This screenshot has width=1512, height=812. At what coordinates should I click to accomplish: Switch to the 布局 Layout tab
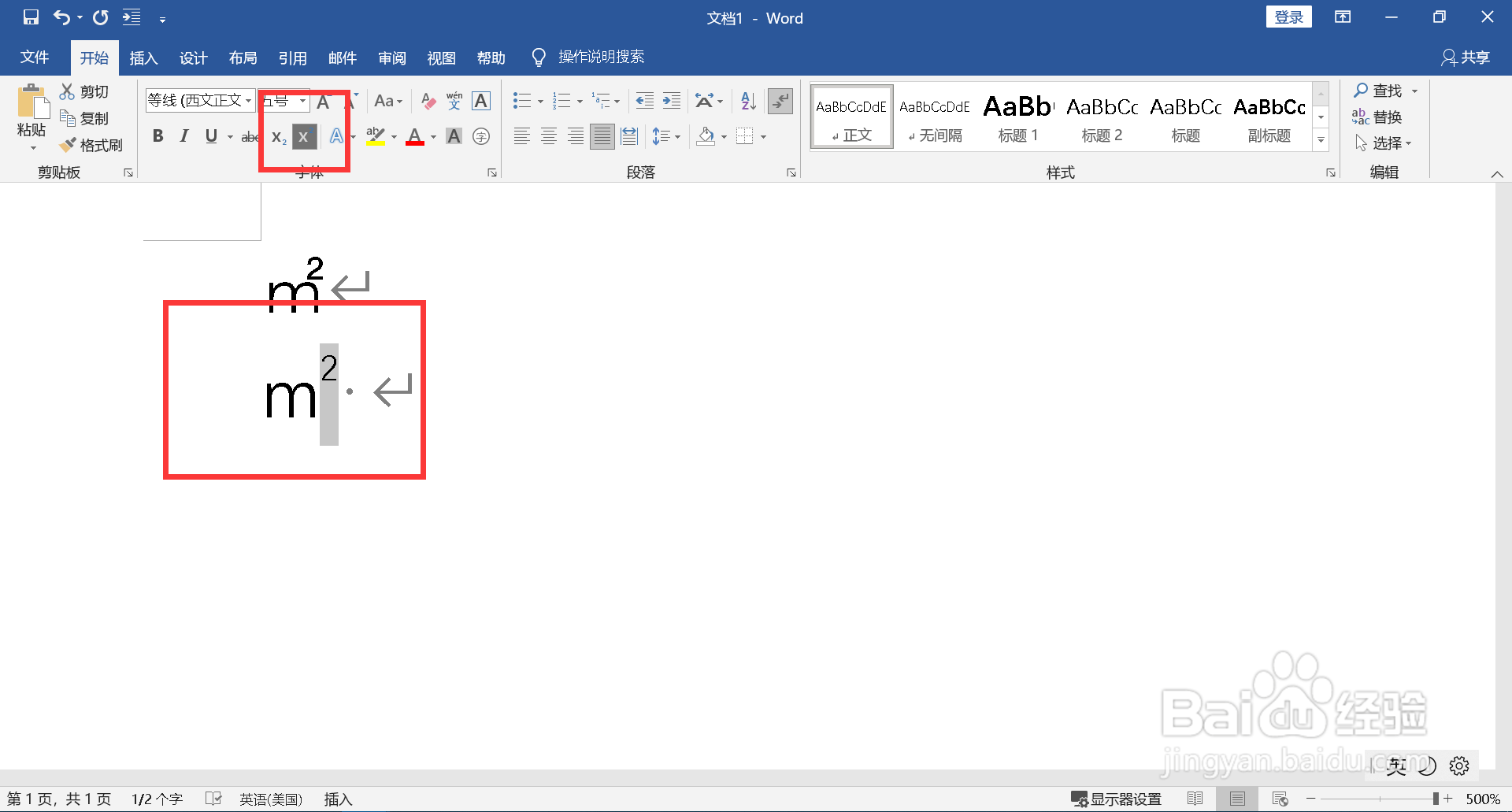pos(243,57)
